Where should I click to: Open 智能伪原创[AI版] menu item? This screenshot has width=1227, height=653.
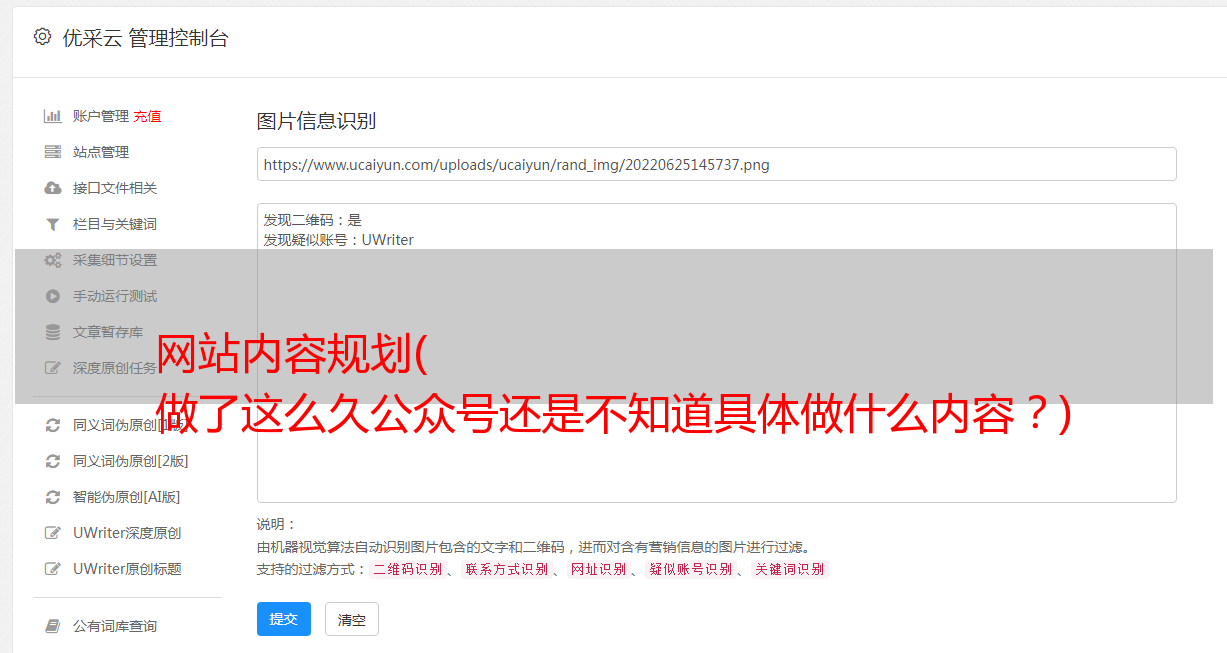point(127,497)
